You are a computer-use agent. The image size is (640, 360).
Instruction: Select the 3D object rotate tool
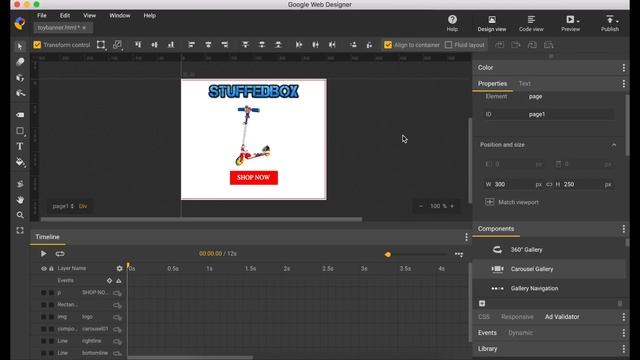(x=20, y=78)
